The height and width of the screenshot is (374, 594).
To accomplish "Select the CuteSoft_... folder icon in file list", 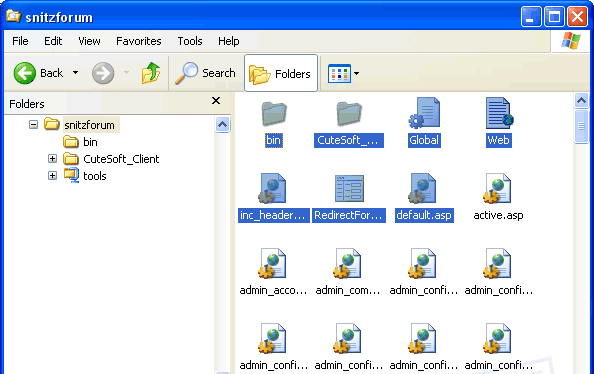I will pyautogui.click(x=349, y=114).
